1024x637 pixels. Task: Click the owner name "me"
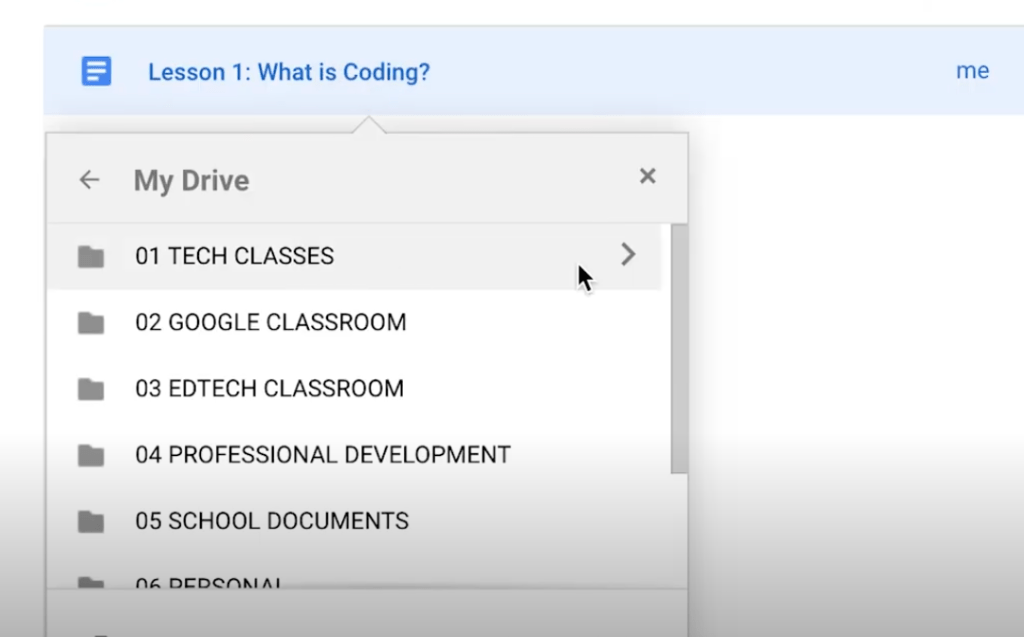[972, 71]
